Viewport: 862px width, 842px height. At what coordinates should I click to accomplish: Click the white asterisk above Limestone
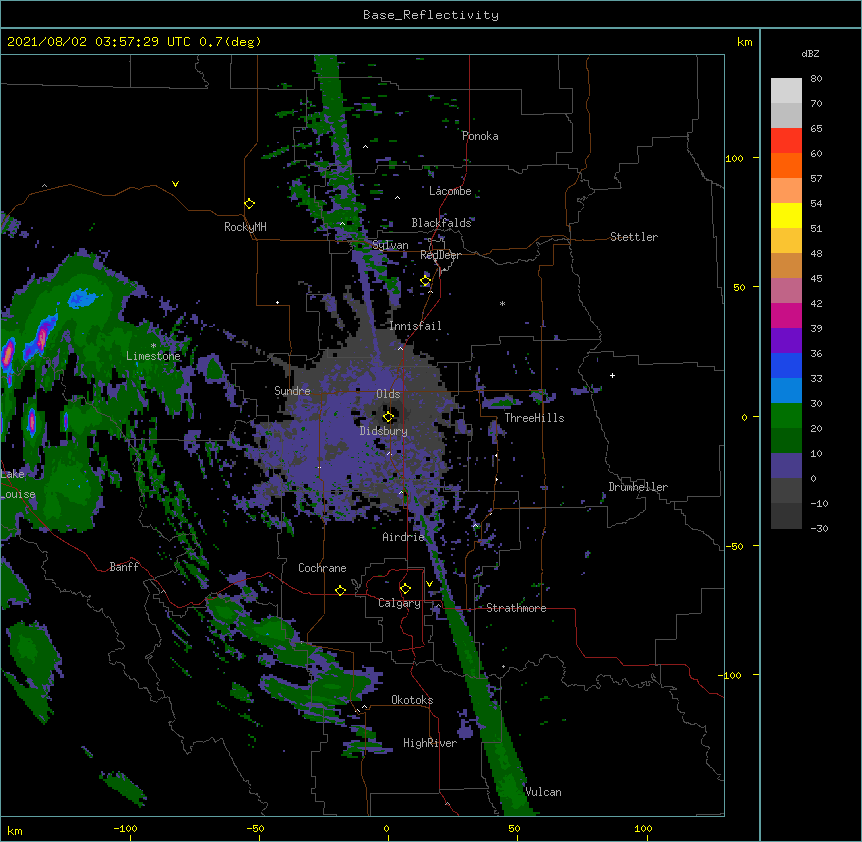[153, 346]
